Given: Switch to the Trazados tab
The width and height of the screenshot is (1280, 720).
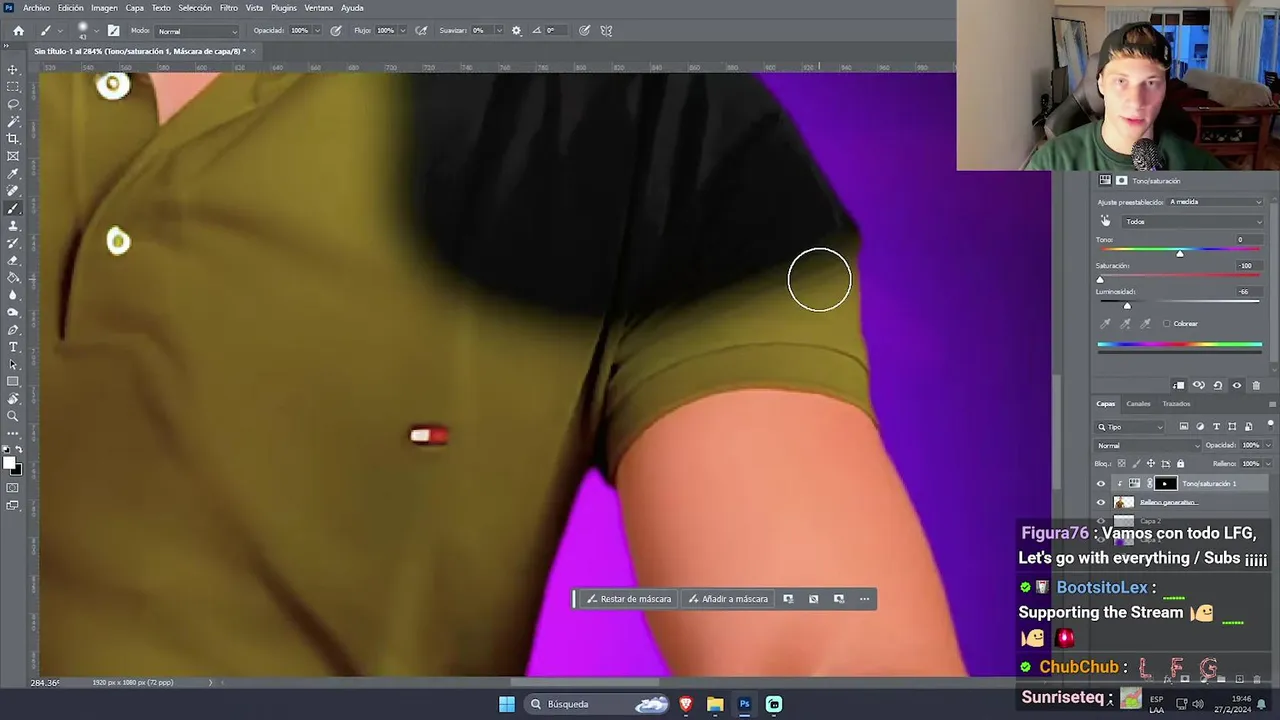Looking at the screenshot, I should coord(1176,404).
